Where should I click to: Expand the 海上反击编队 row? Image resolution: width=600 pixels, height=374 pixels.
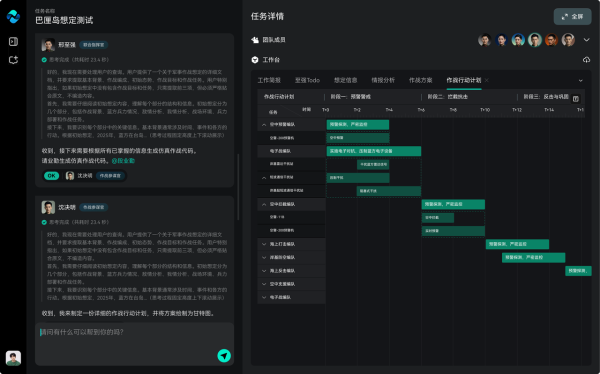coord(264,271)
